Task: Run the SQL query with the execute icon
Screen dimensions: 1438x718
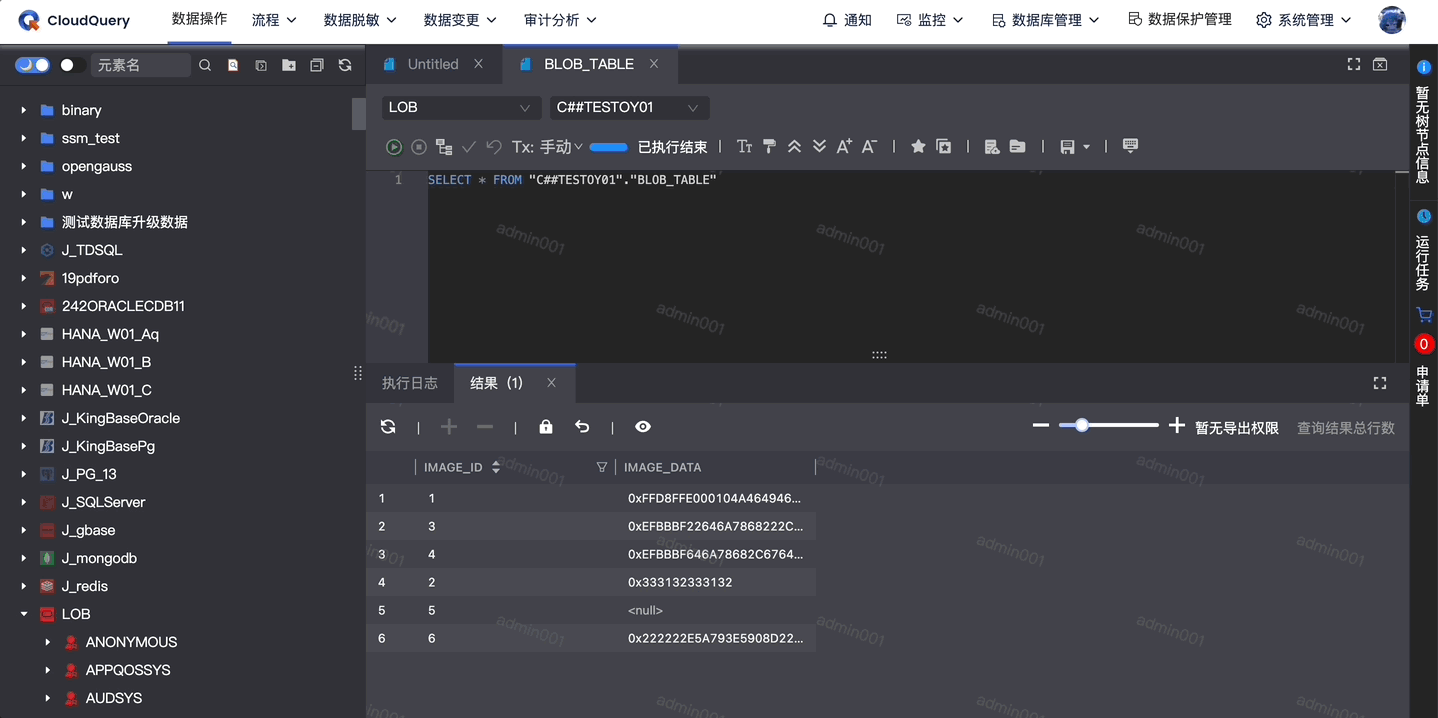Action: (393, 146)
